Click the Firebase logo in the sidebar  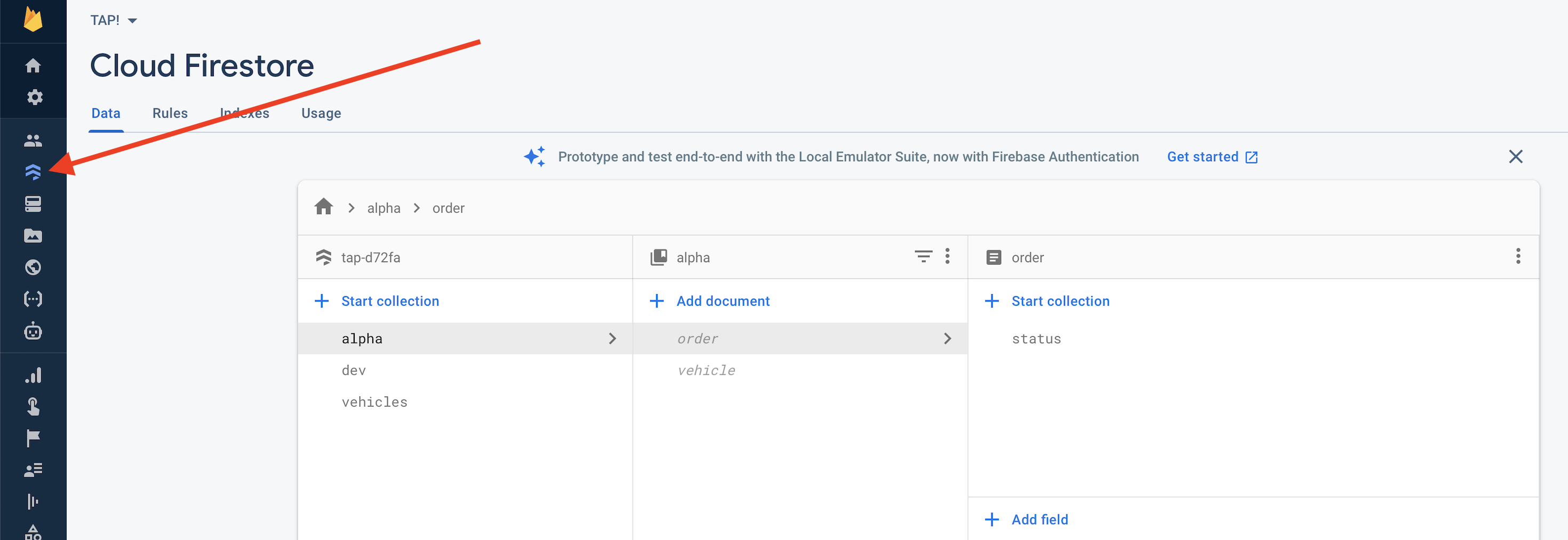coord(33,19)
